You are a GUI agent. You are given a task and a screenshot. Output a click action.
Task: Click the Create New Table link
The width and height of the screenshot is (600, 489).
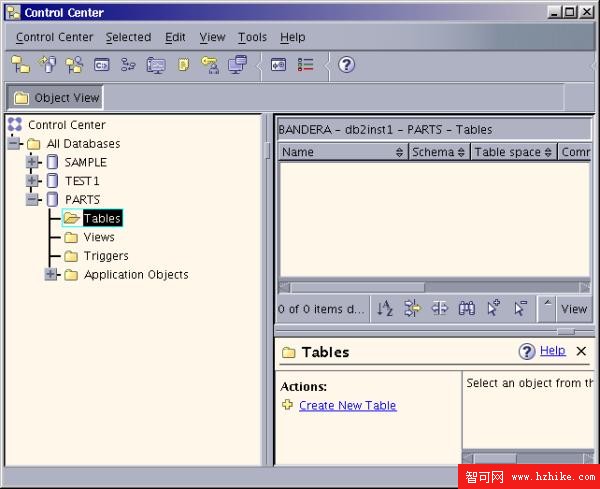347,405
